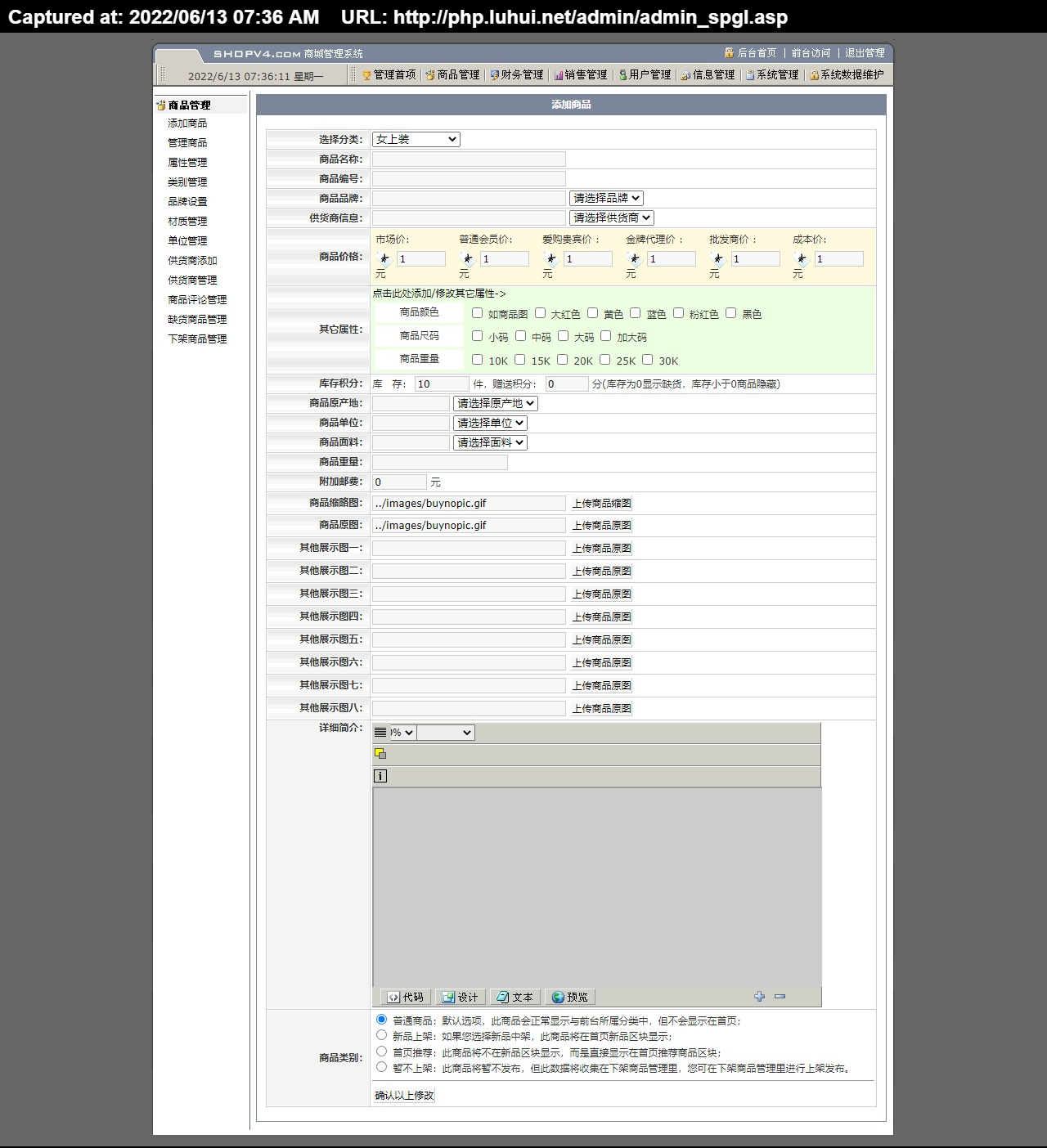Open the 请选择单位 dropdown
Viewport: 1047px width, 1148px height.
point(491,424)
